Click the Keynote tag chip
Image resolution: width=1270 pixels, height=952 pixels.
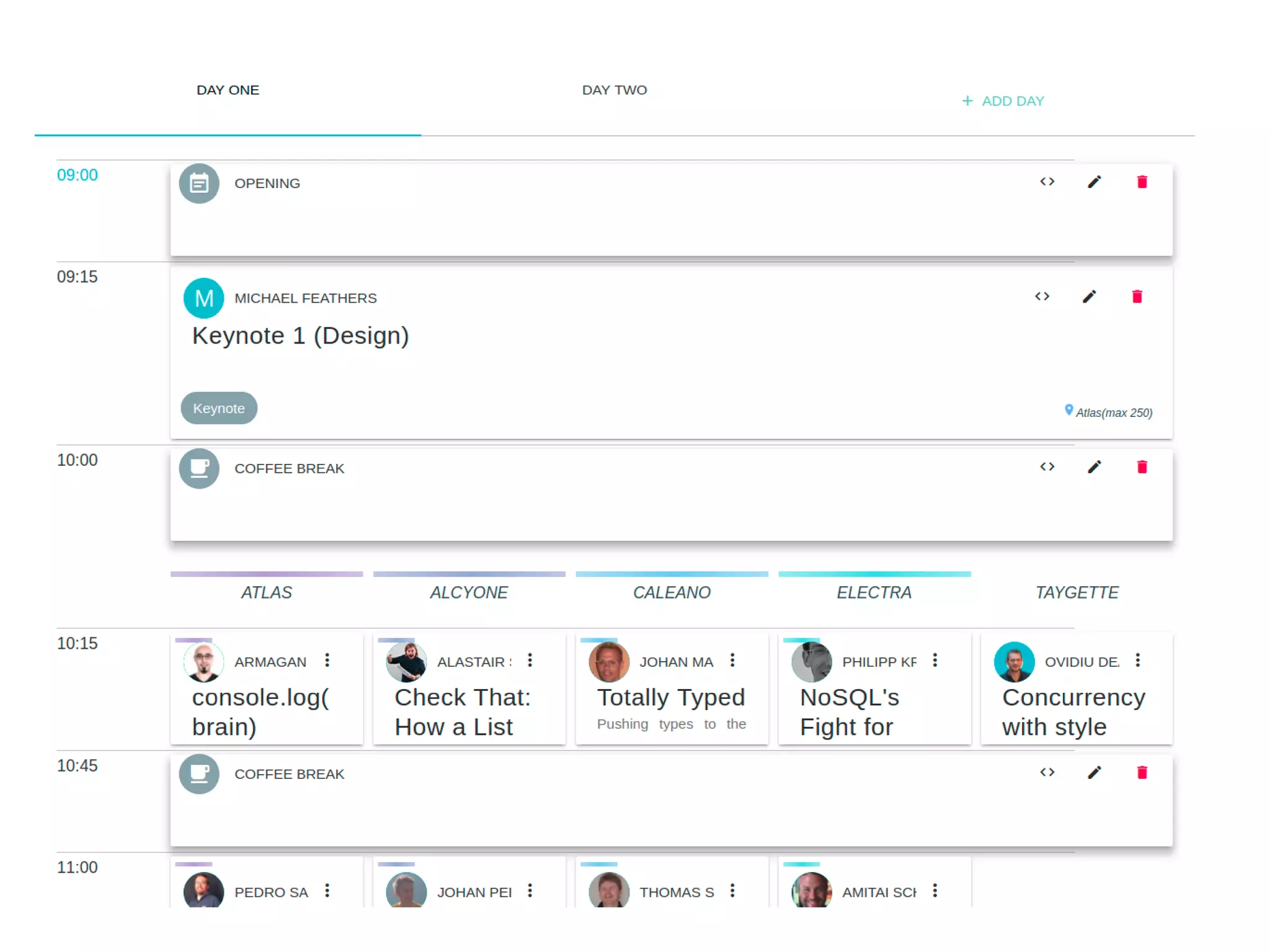coord(219,408)
